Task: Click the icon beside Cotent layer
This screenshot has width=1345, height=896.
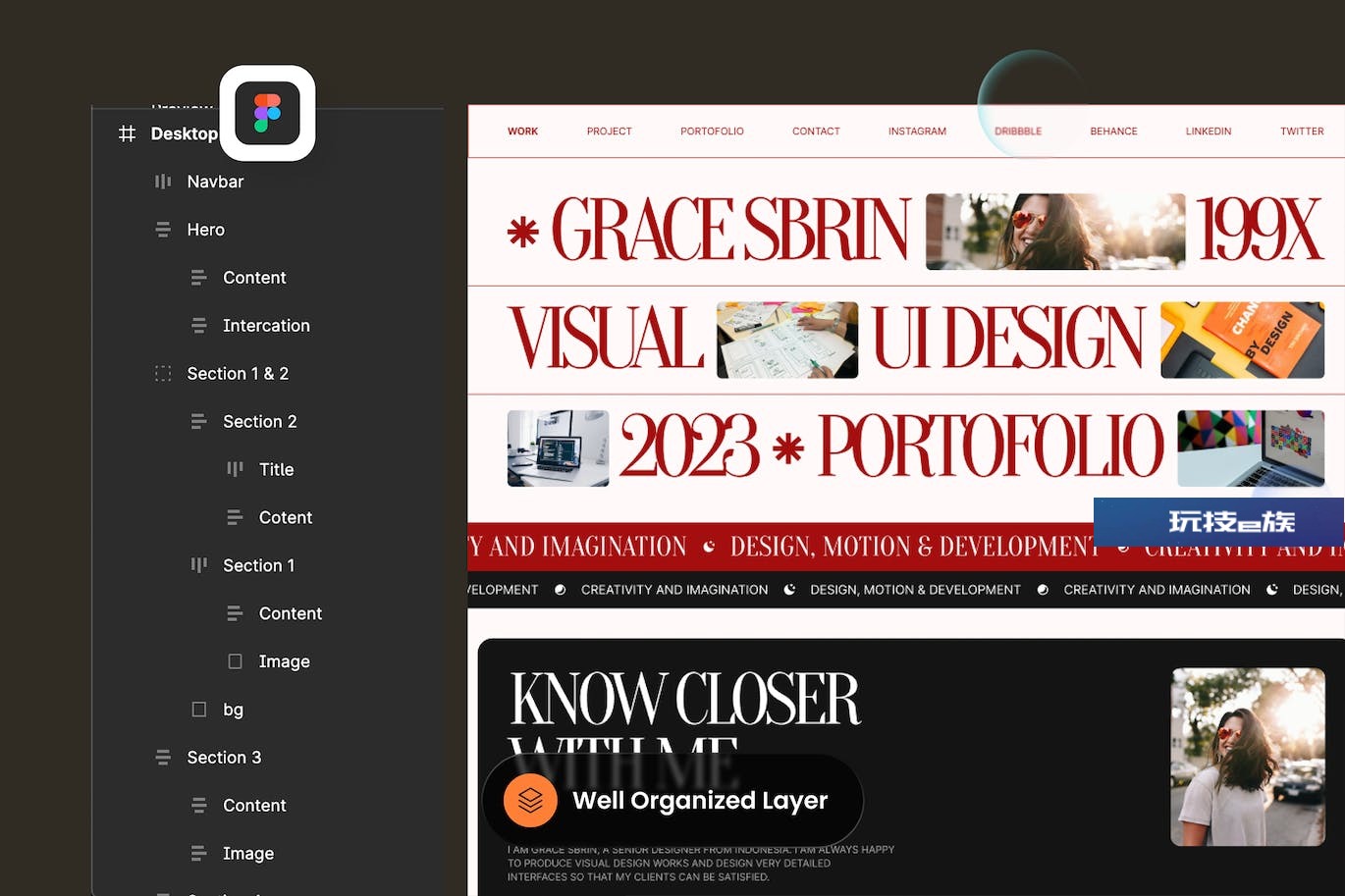Action: pyautogui.click(x=235, y=517)
